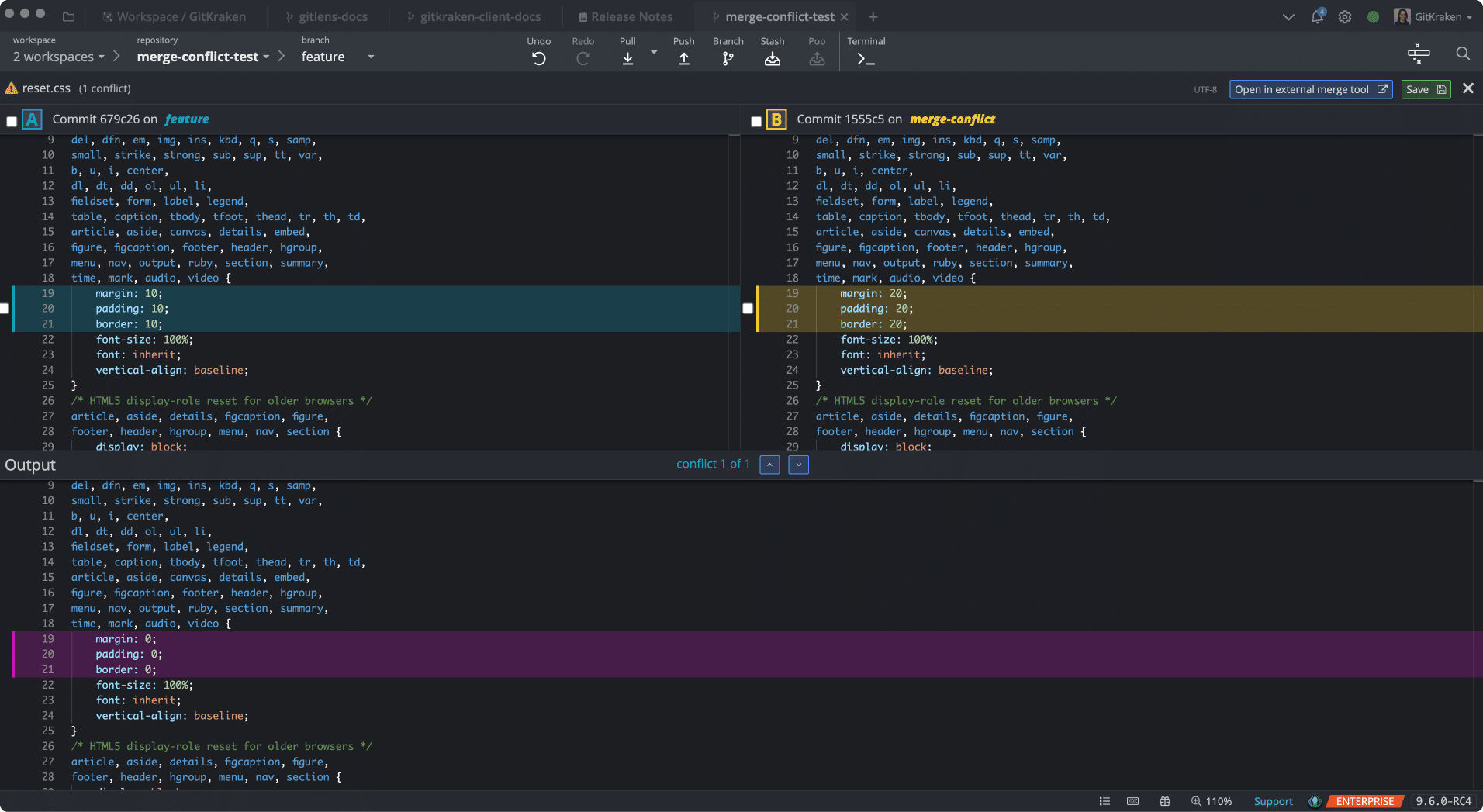Screen dimensions: 1483x812
Task: Push commits with the Push icon
Action: coord(683,59)
